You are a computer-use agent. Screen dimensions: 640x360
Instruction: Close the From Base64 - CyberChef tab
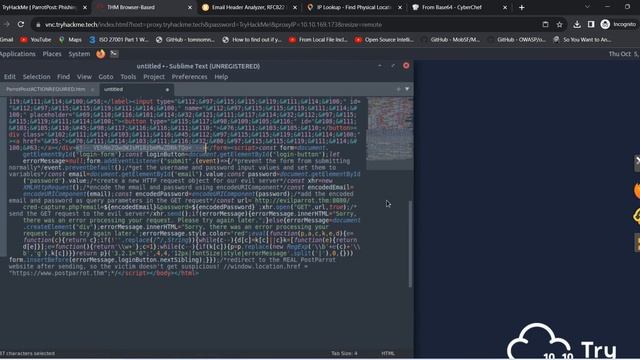tap(505, 7)
